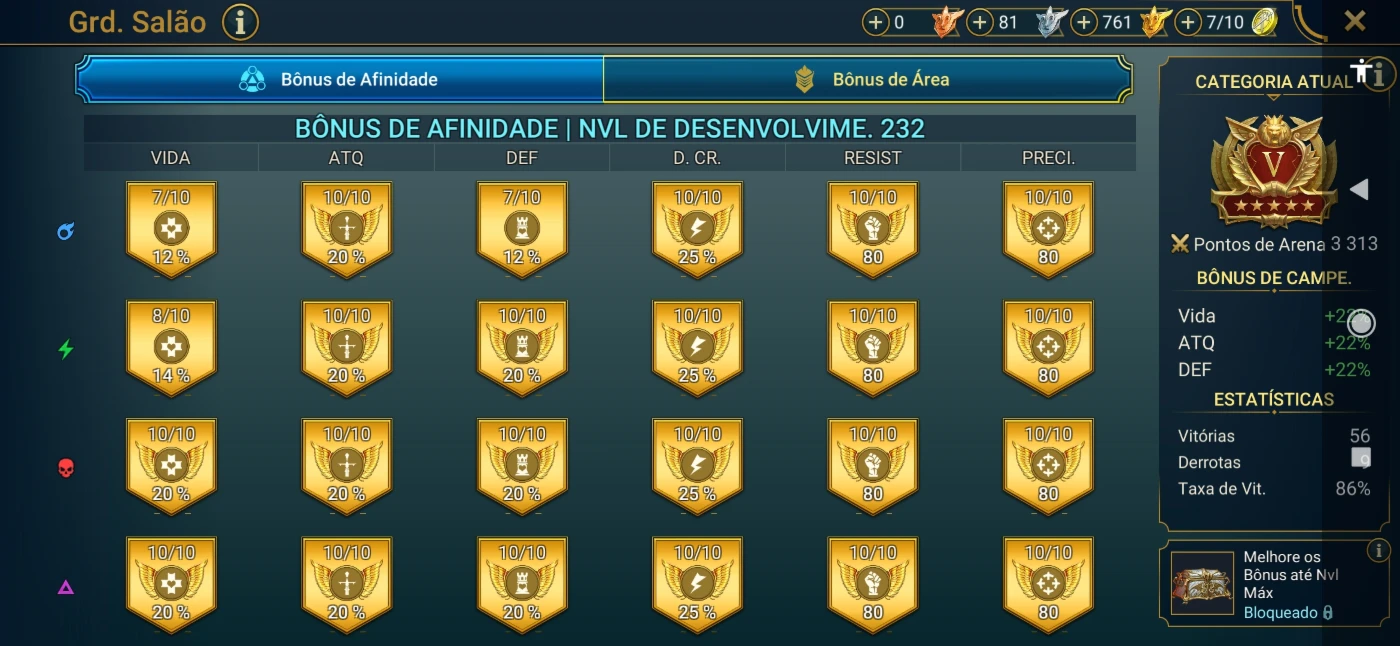The image size is (1400, 646).
Task: Select Spirit affinity VIDA 8/10 badge
Action: 171,348
